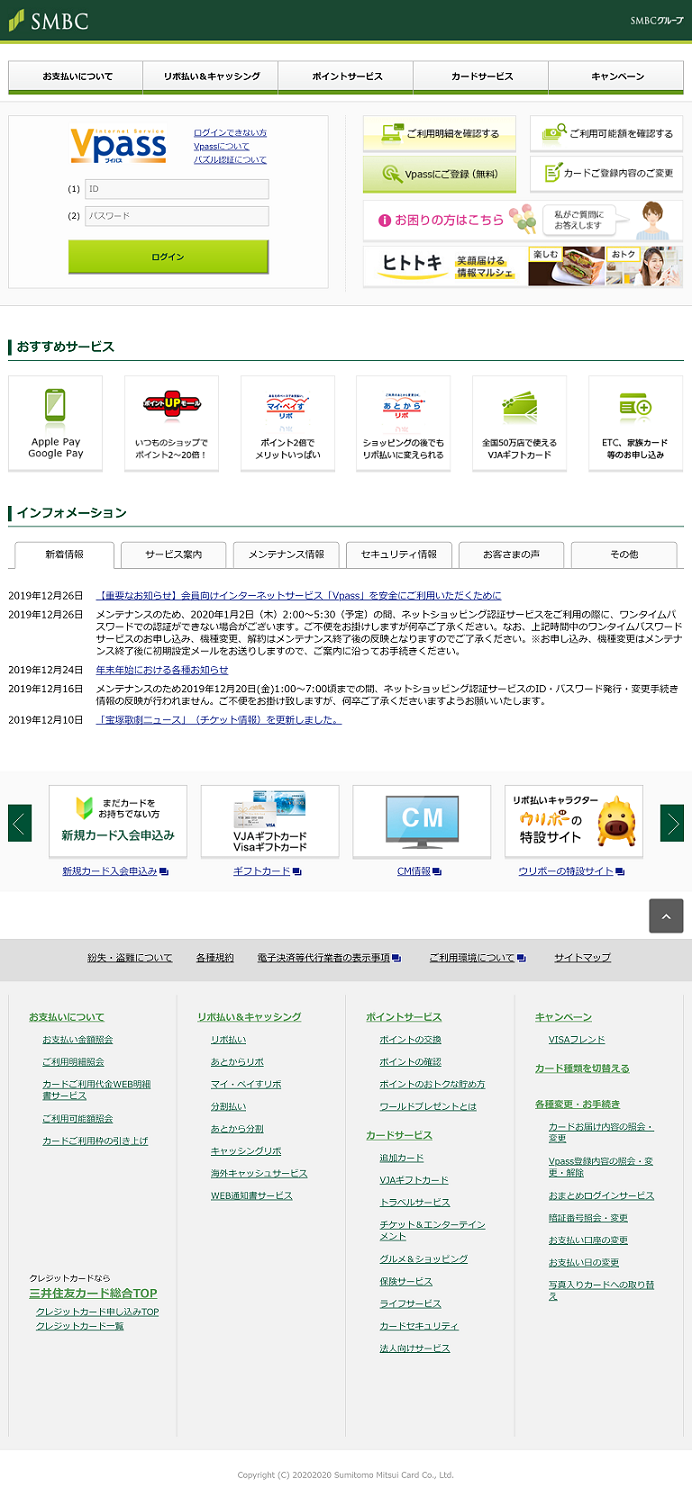Viewport: 692px width, 1488px height.
Task: Open the ログインできない方 help link
Action: coord(230,133)
